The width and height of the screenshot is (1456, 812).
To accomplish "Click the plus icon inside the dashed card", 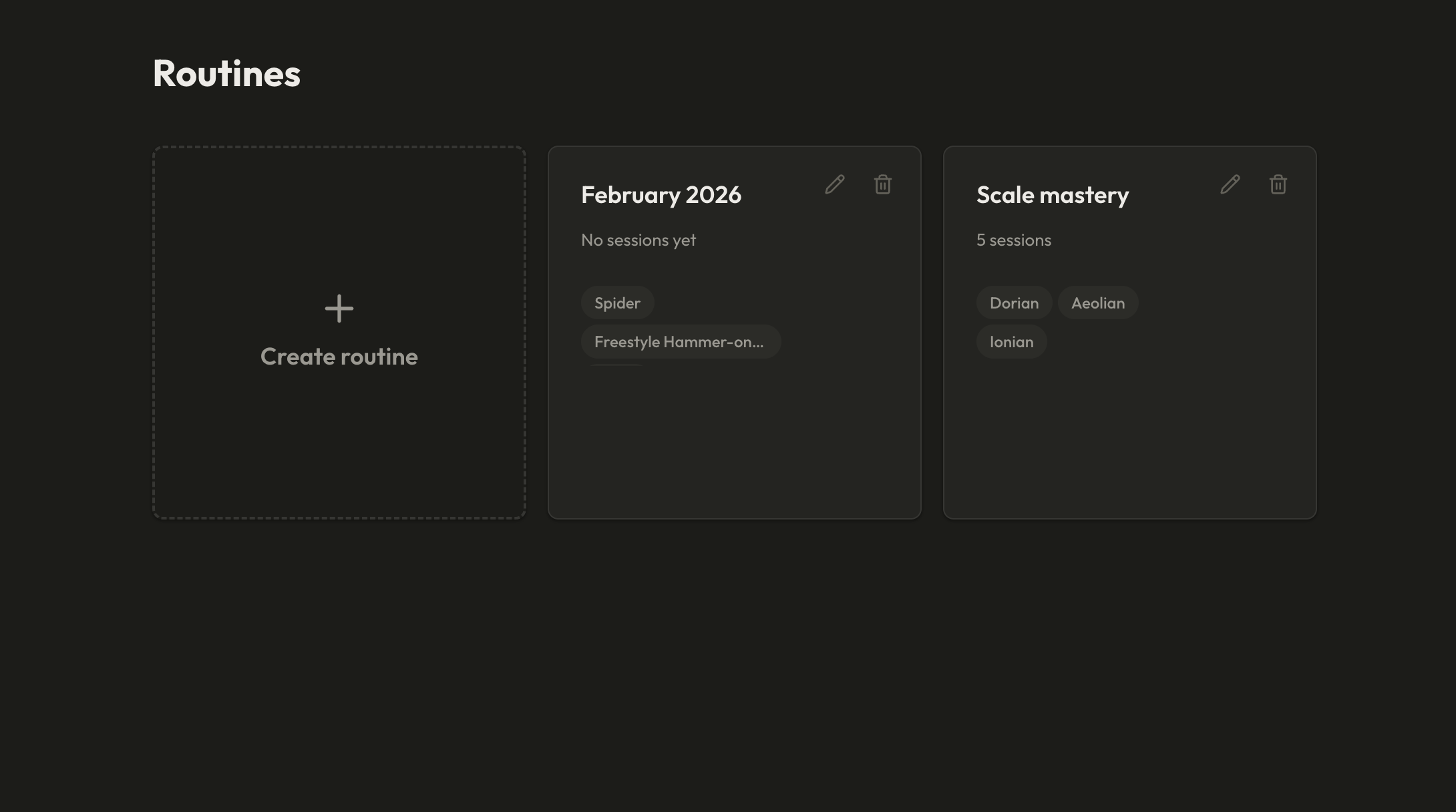I will coord(339,309).
